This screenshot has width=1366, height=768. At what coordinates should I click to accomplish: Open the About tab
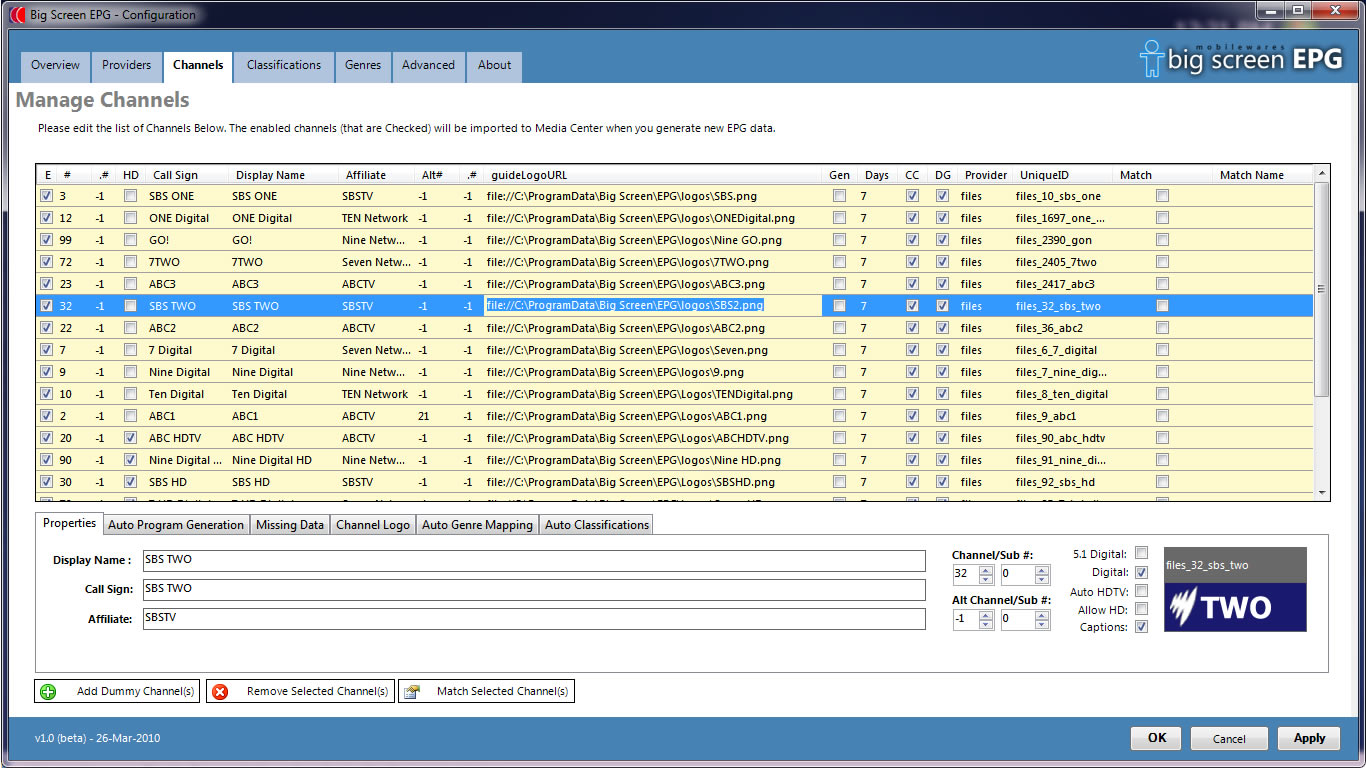[494, 65]
